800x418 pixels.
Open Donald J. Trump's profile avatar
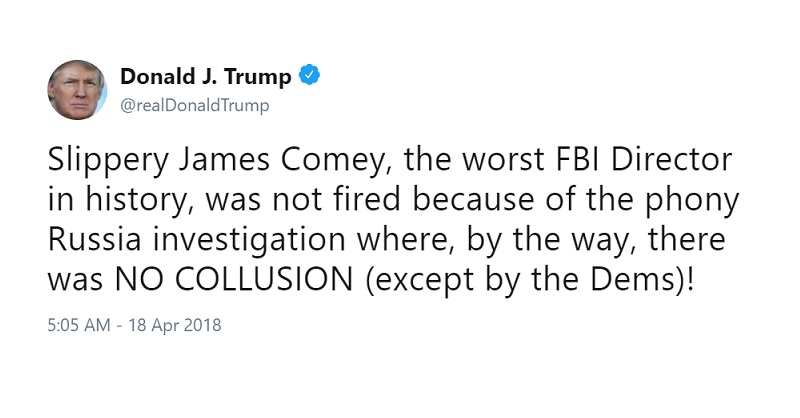77,90
